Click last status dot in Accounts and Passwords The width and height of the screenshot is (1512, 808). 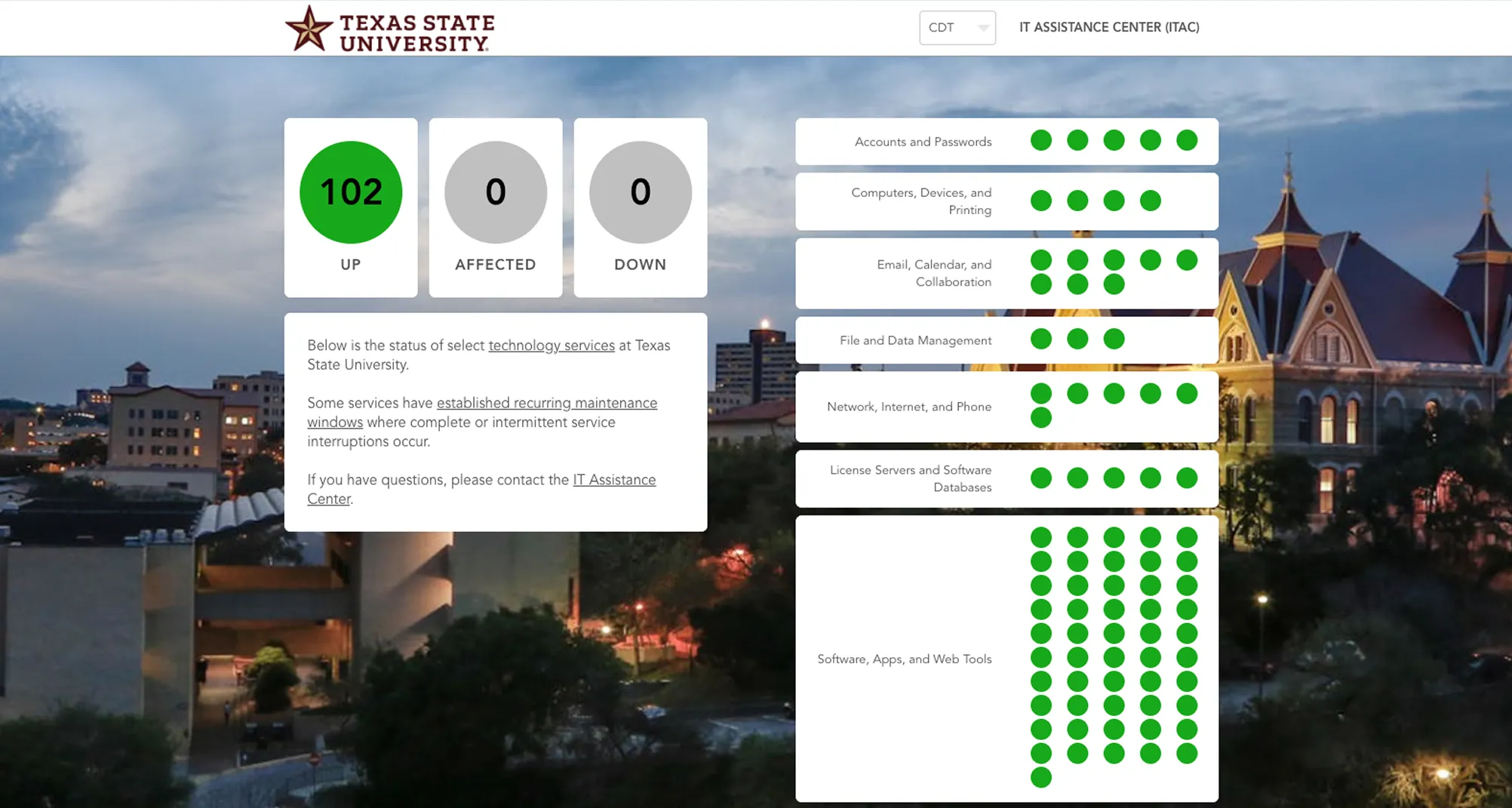(1187, 140)
